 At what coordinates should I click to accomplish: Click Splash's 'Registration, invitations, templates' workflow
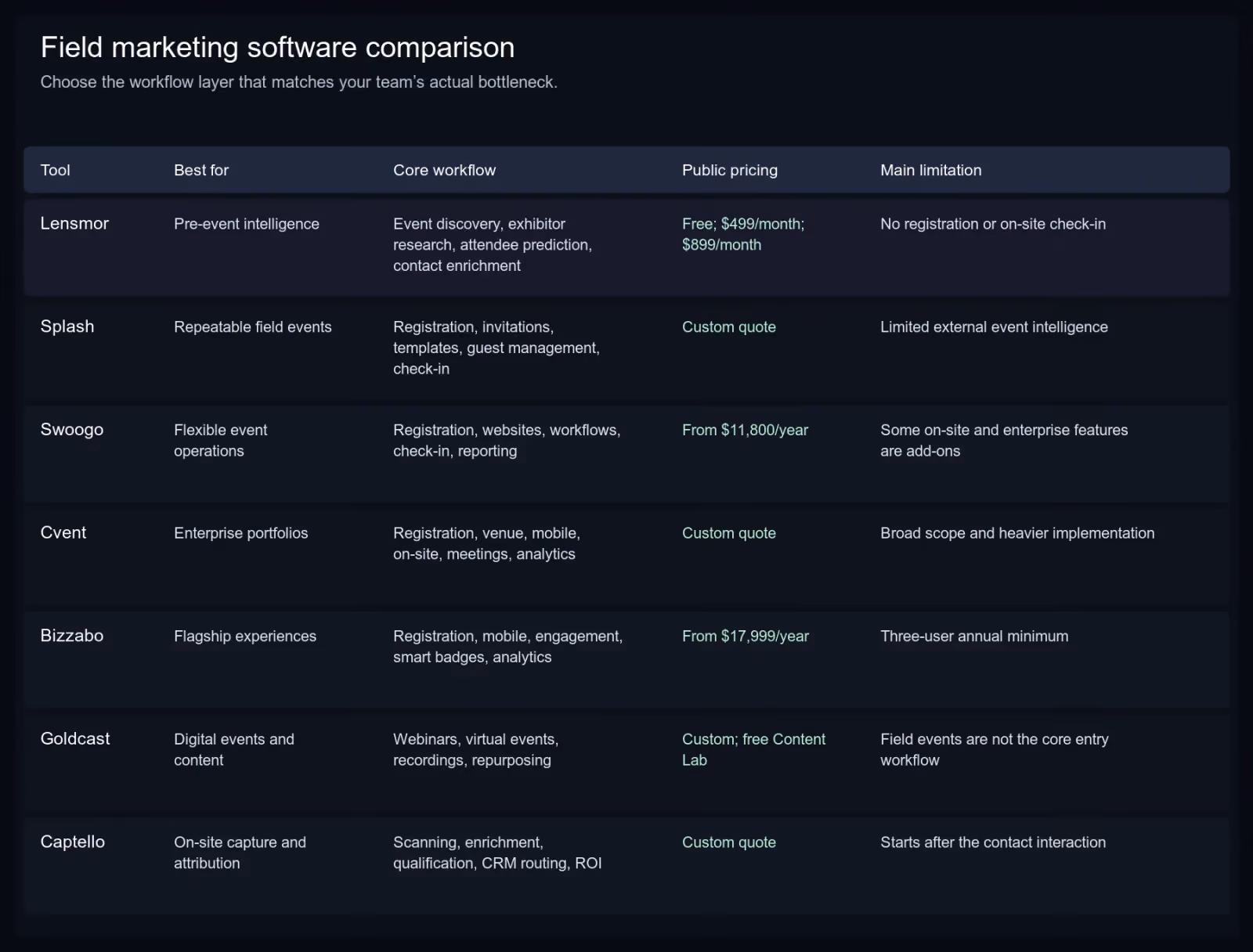[497, 348]
